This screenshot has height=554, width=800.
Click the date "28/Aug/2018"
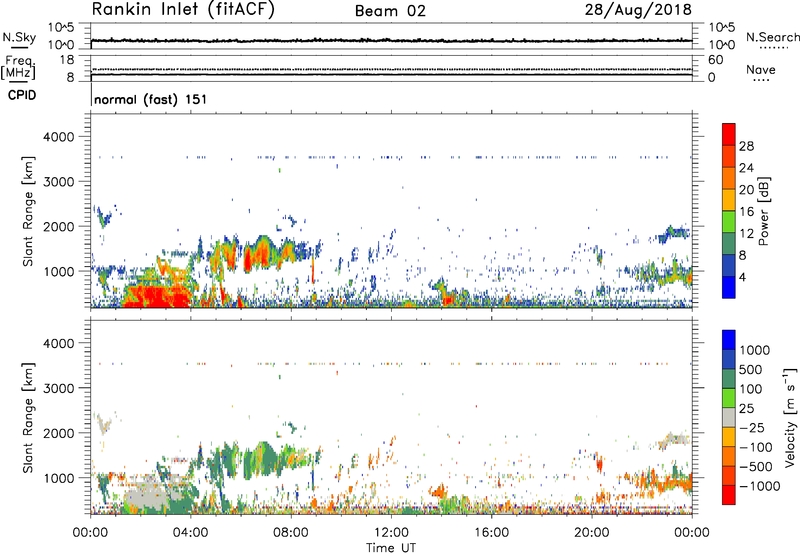638,9
